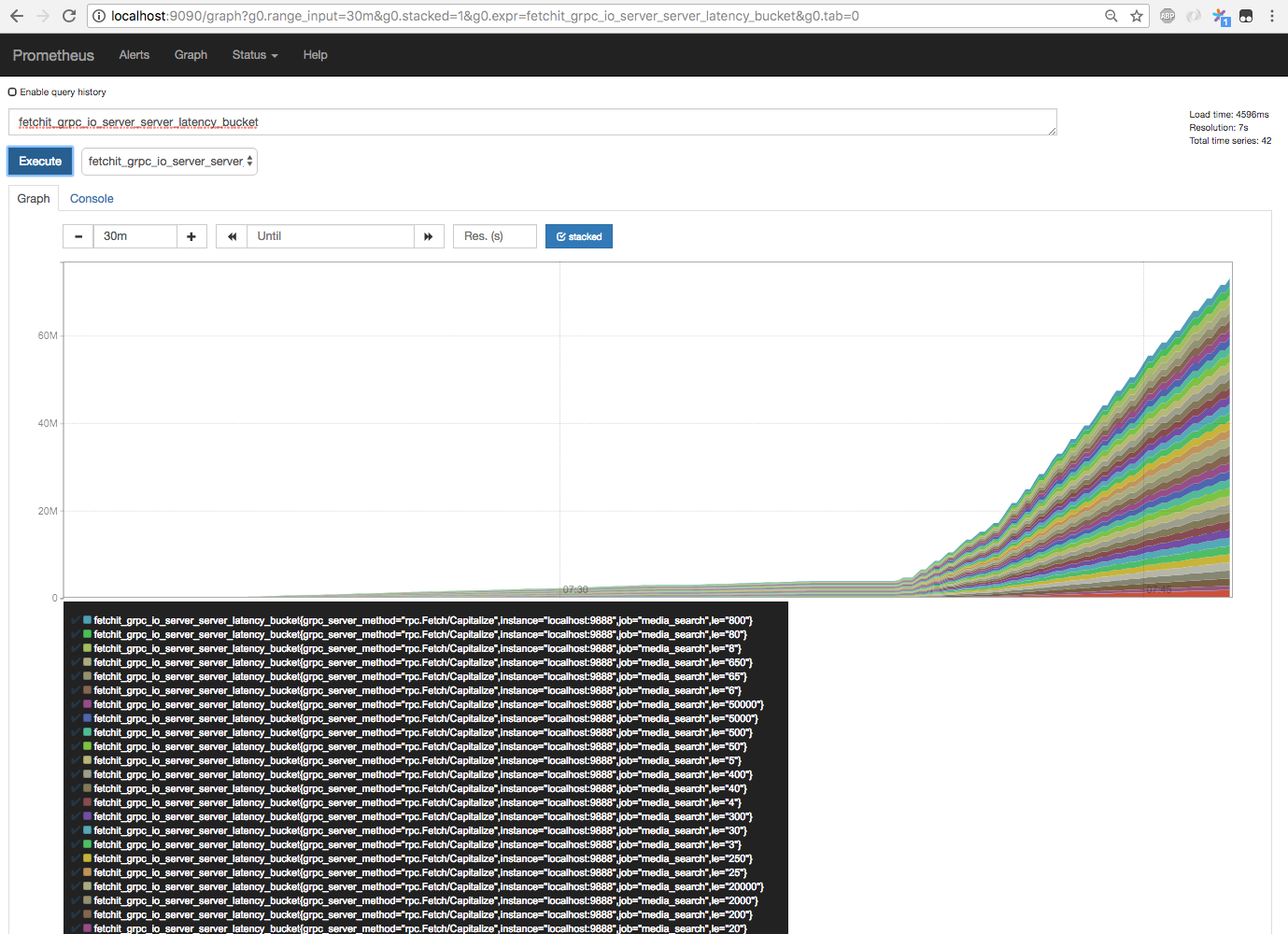The image size is (1288, 934).
Task: Step back in time with rewind button
Action: click(x=232, y=236)
